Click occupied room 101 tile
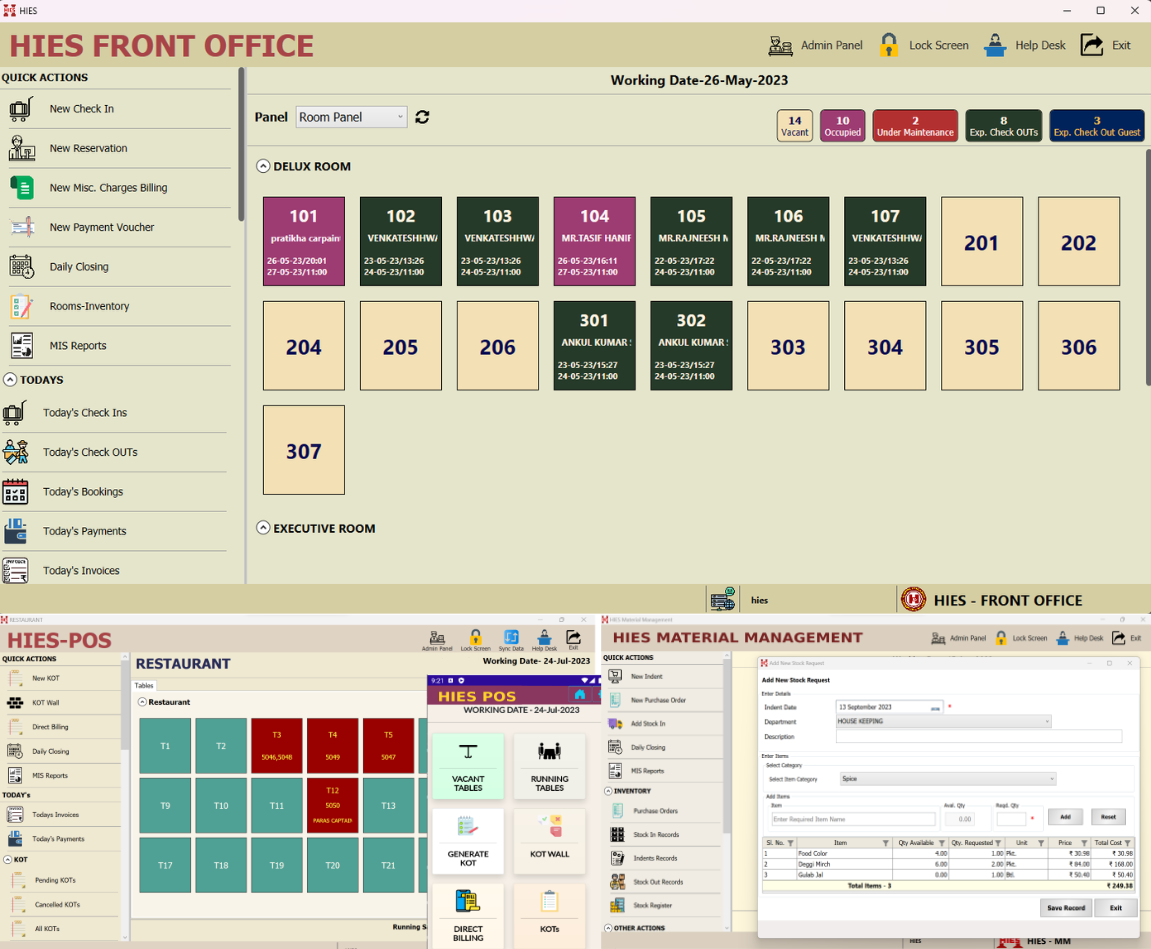The width and height of the screenshot is (1151, 949). point(303,242)
